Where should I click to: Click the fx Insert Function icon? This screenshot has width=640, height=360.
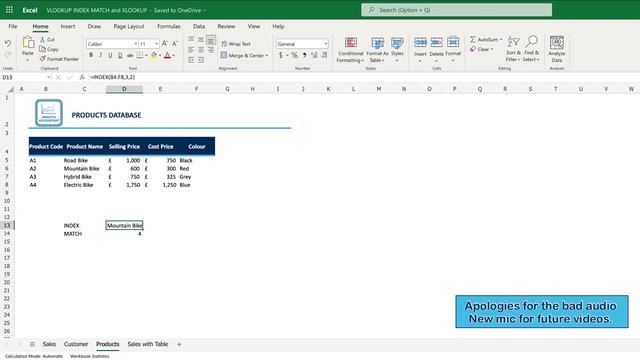82,77
